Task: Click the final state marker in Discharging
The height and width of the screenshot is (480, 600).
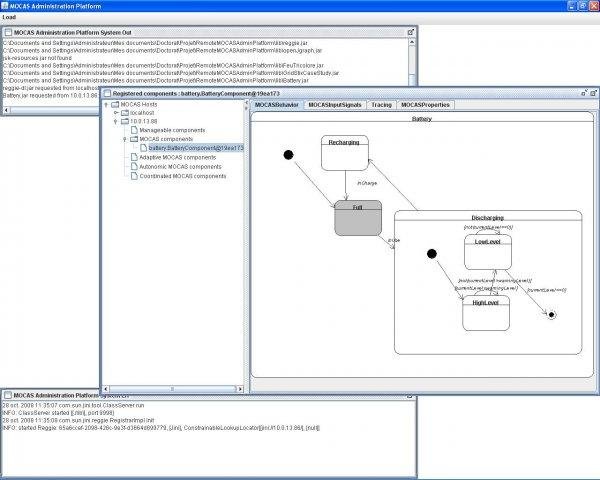Action: [551, 315]
